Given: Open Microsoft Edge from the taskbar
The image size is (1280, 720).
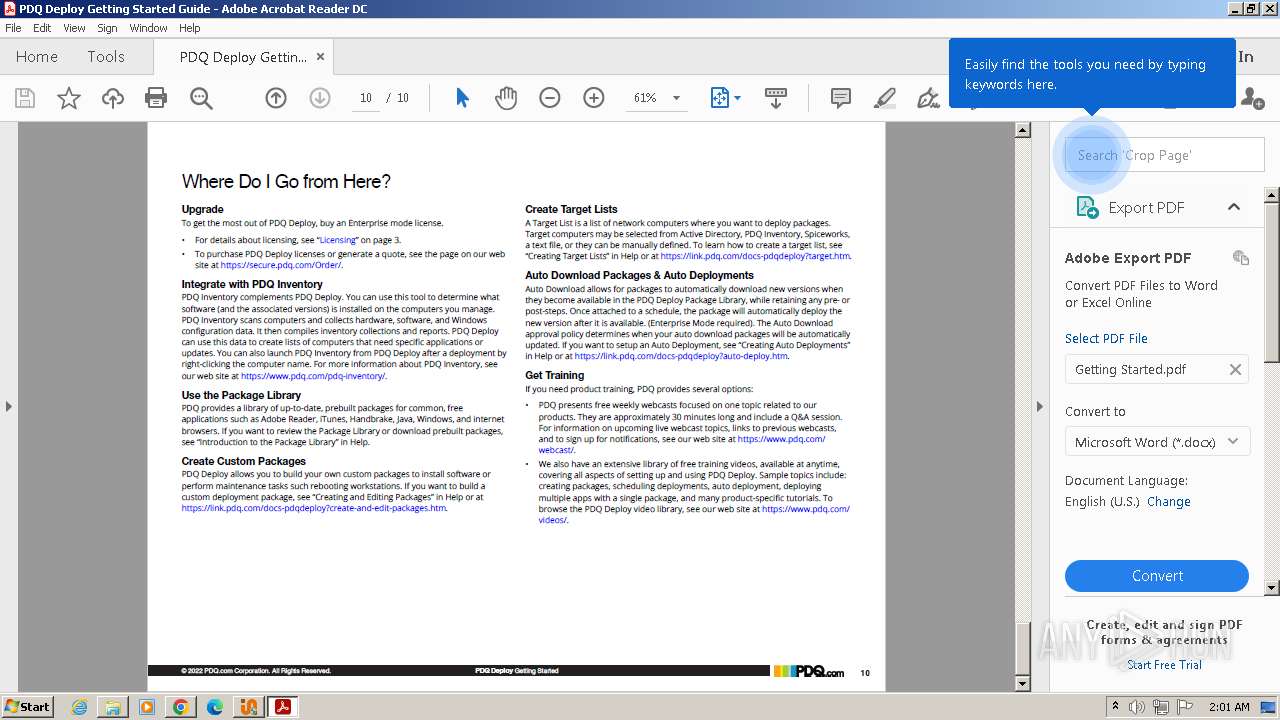Looking at the screenshot, I should point(215,707).
